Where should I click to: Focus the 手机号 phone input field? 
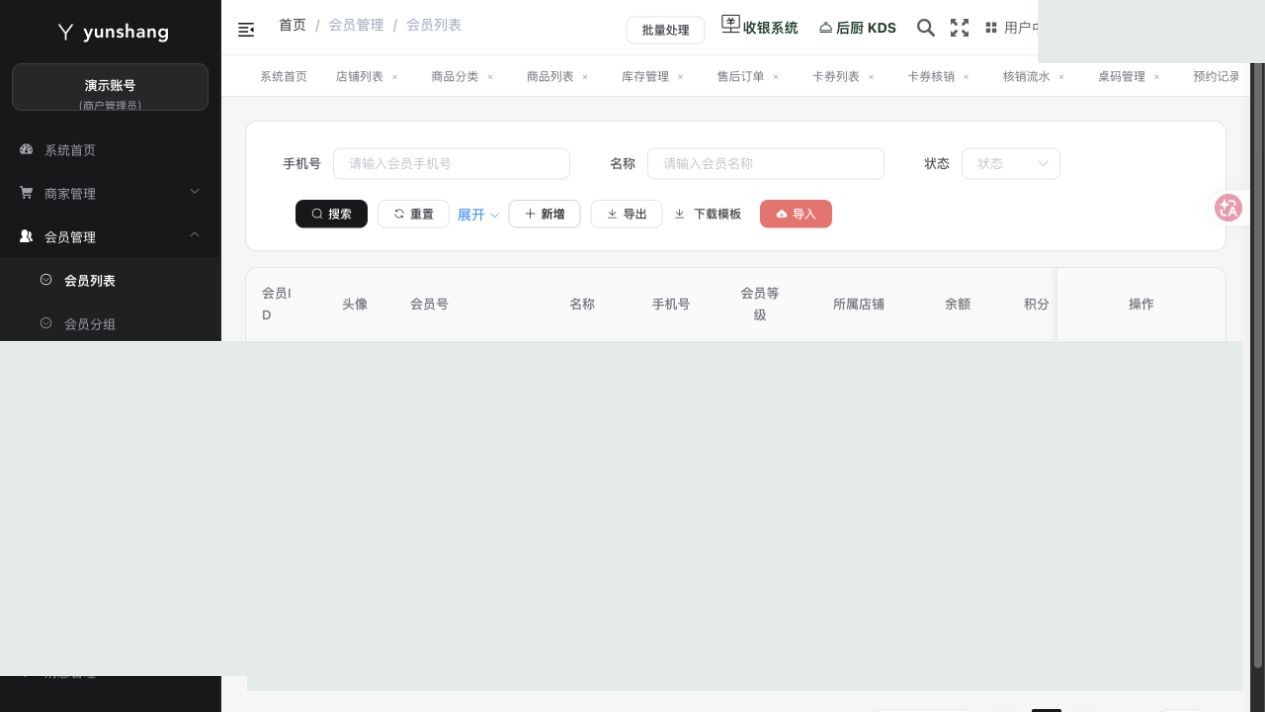coord(451,164)
